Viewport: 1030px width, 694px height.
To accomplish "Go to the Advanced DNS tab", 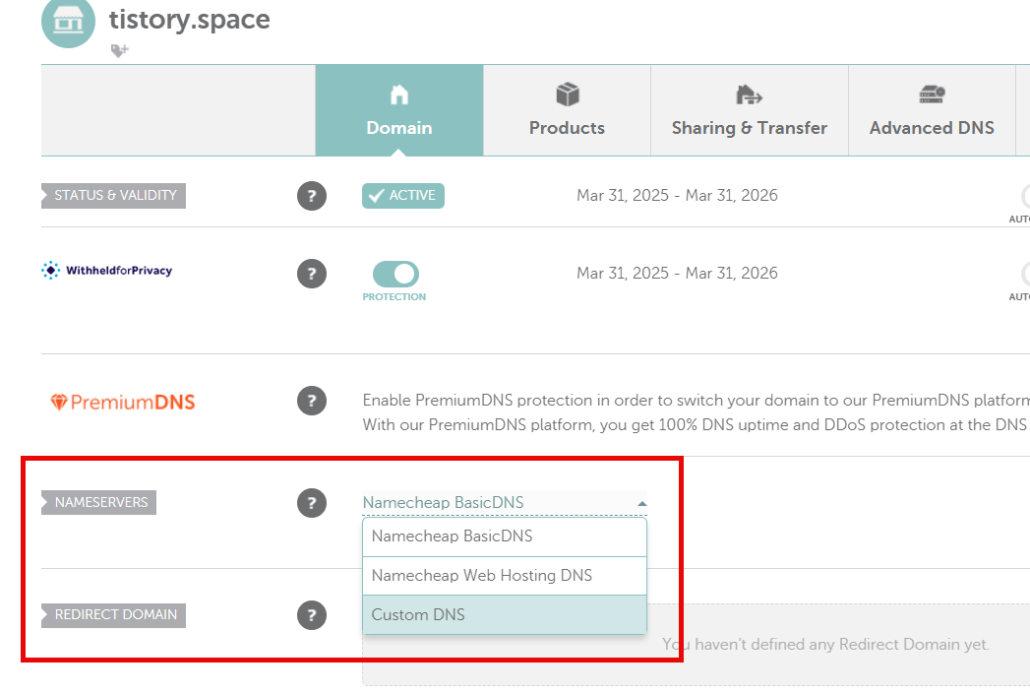I will pos(931,110).
